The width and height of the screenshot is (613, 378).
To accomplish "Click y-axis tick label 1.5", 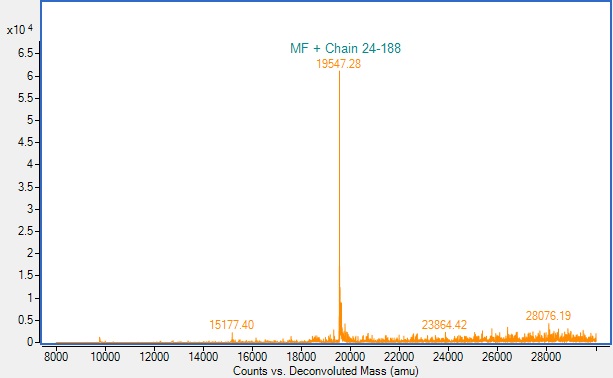I will (x=26, y=276).
